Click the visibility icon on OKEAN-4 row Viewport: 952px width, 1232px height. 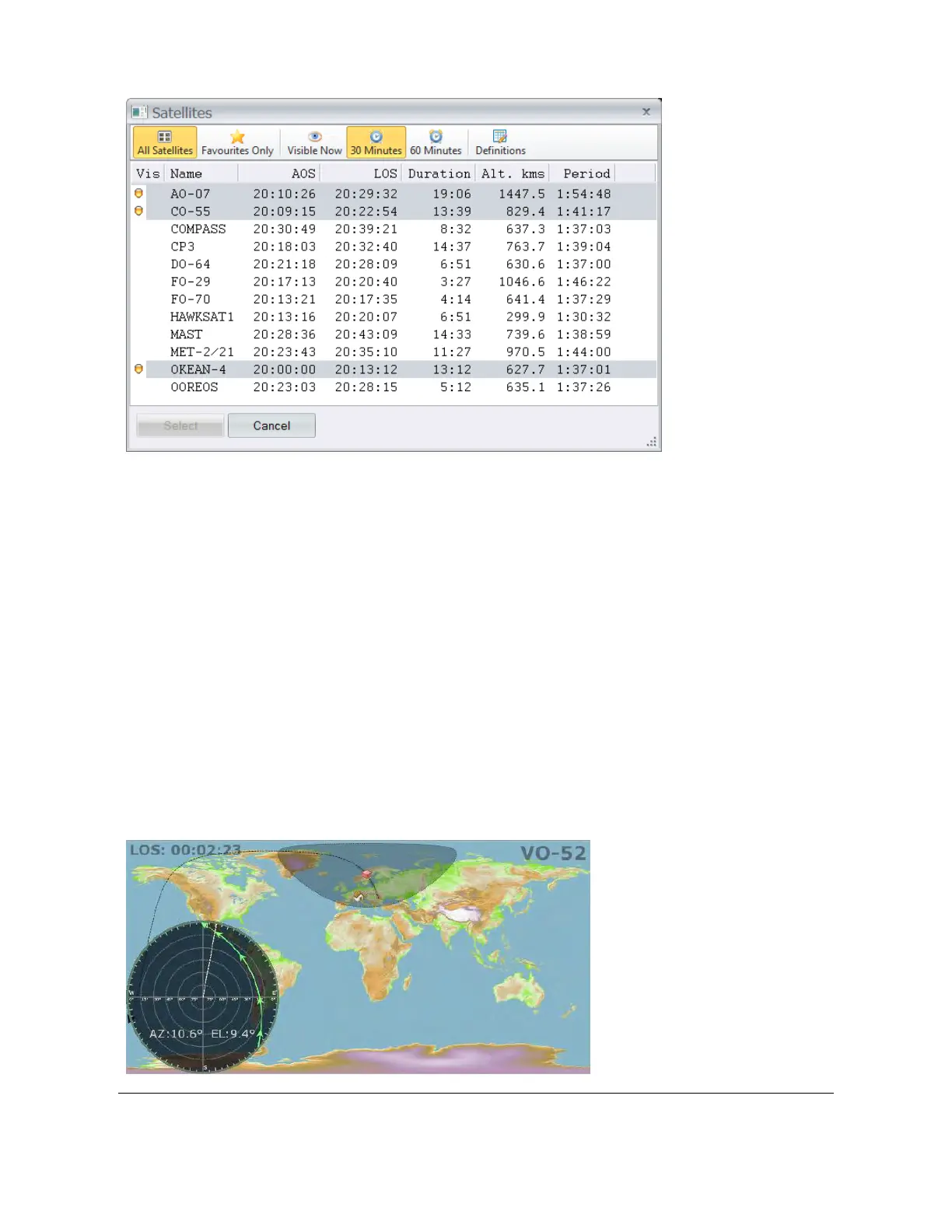coord(139,369)
